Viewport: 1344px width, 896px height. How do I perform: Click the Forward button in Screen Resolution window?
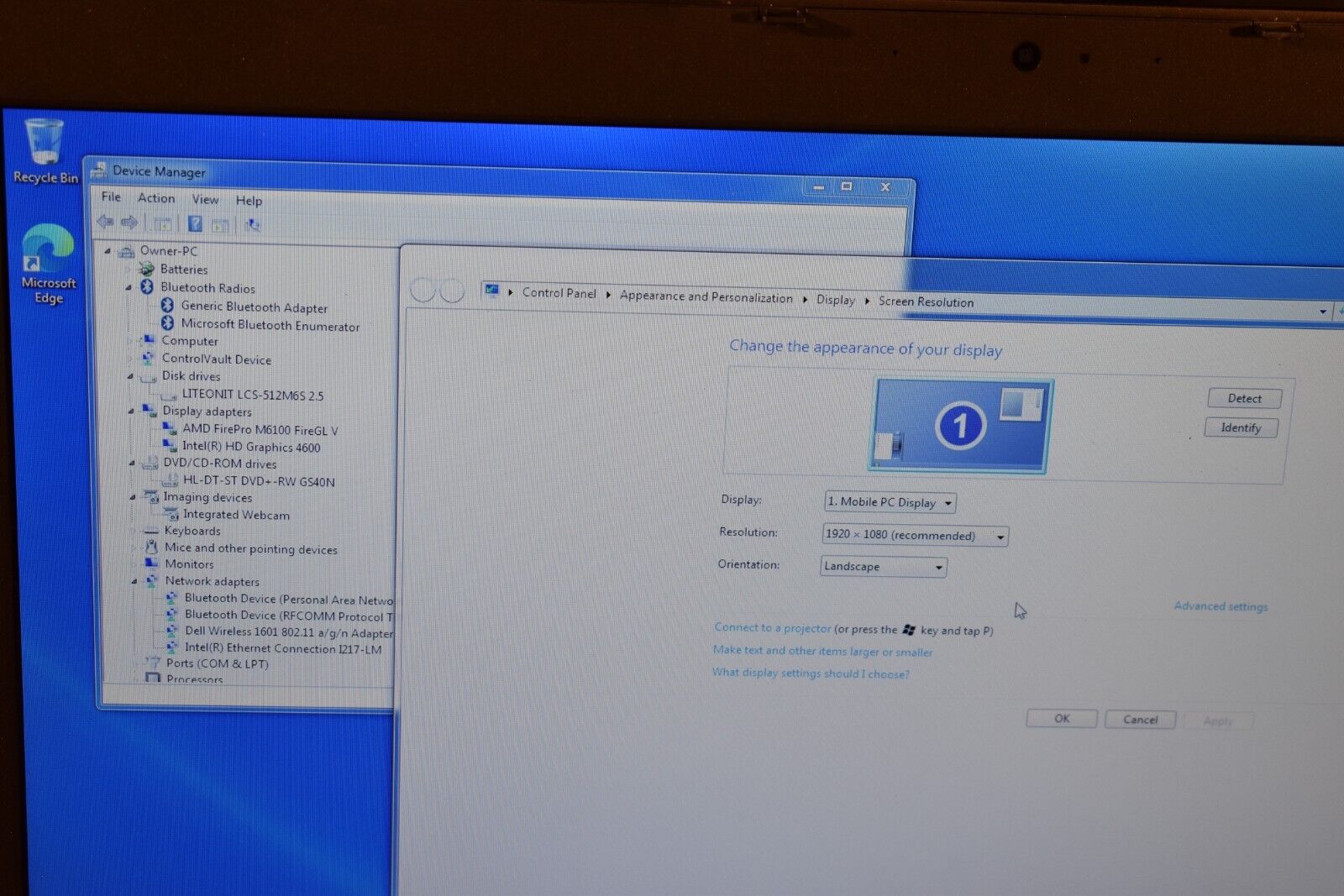[452, 291]
